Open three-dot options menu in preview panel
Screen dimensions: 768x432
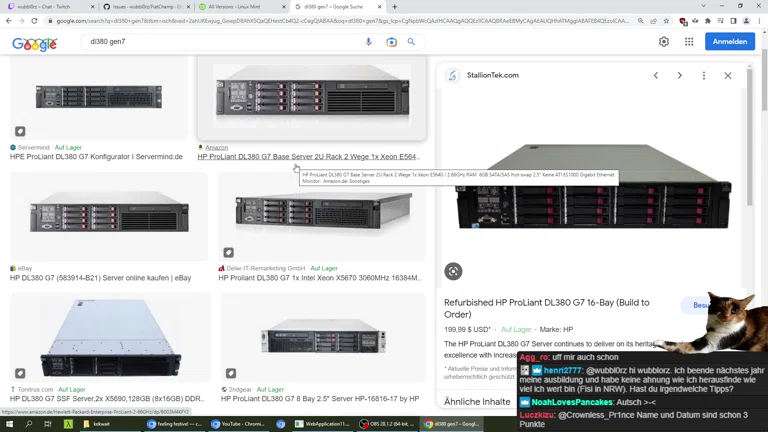point(704,75)
